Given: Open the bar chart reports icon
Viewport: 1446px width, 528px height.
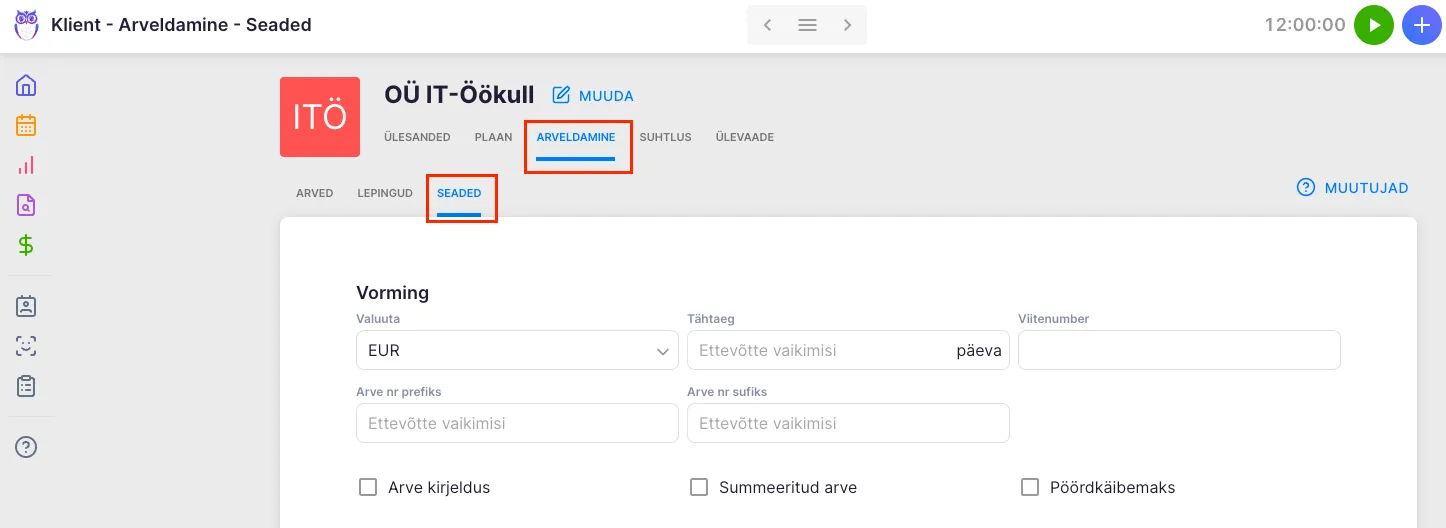Looking at the screenshot, I should click(26, 165).
